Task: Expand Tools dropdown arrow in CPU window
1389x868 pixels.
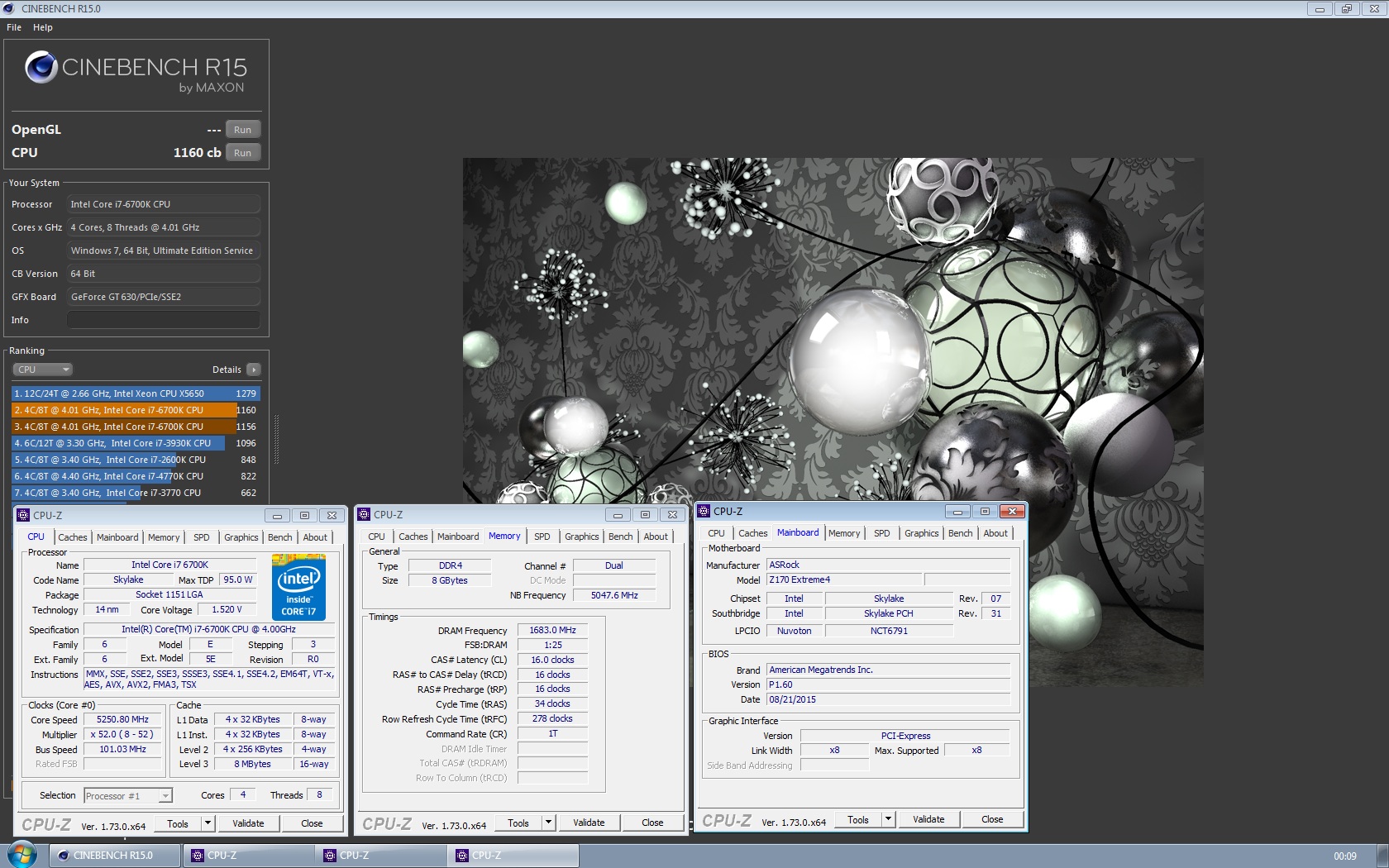Action: pyautogui.click(x=208, y=823)
